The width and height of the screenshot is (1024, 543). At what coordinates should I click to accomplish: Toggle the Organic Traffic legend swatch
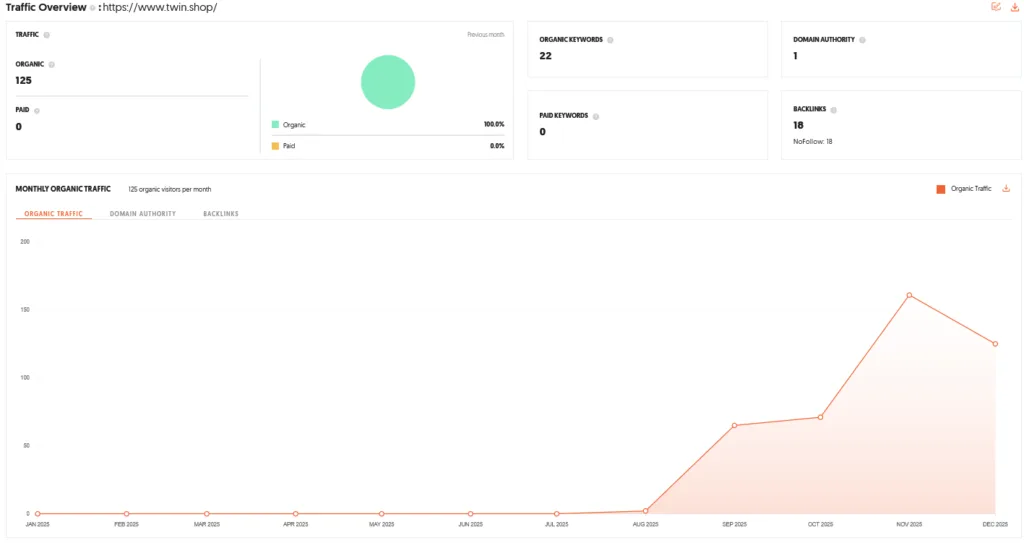pyautogui.click(x=941, y=189)
